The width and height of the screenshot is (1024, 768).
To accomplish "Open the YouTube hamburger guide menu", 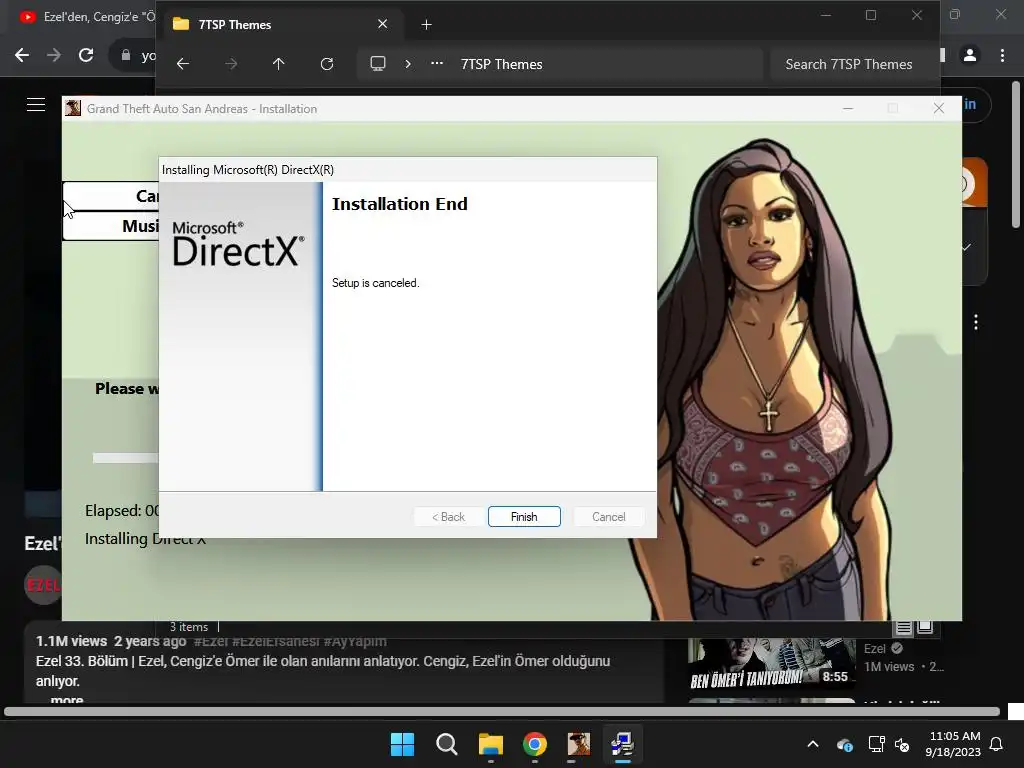I will tap(36, 104).
